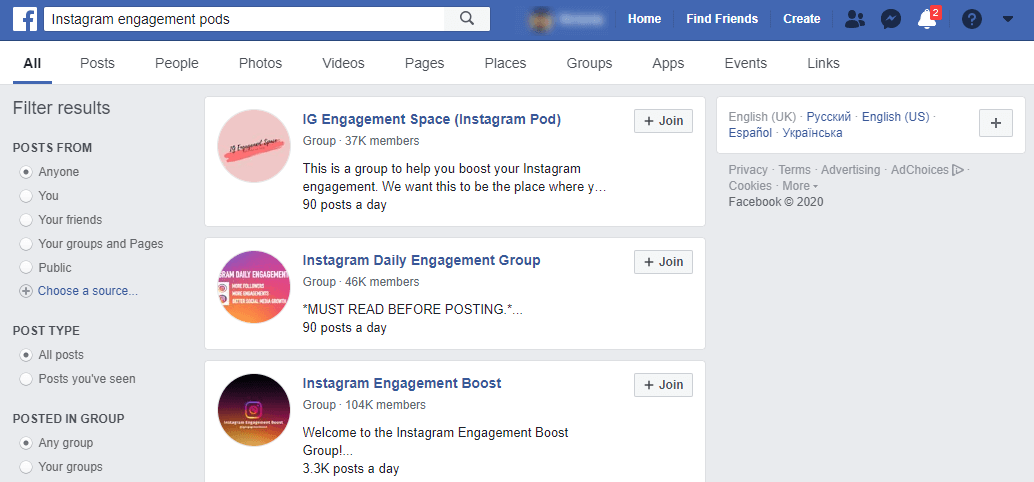Switch to the Links tab

824,63
